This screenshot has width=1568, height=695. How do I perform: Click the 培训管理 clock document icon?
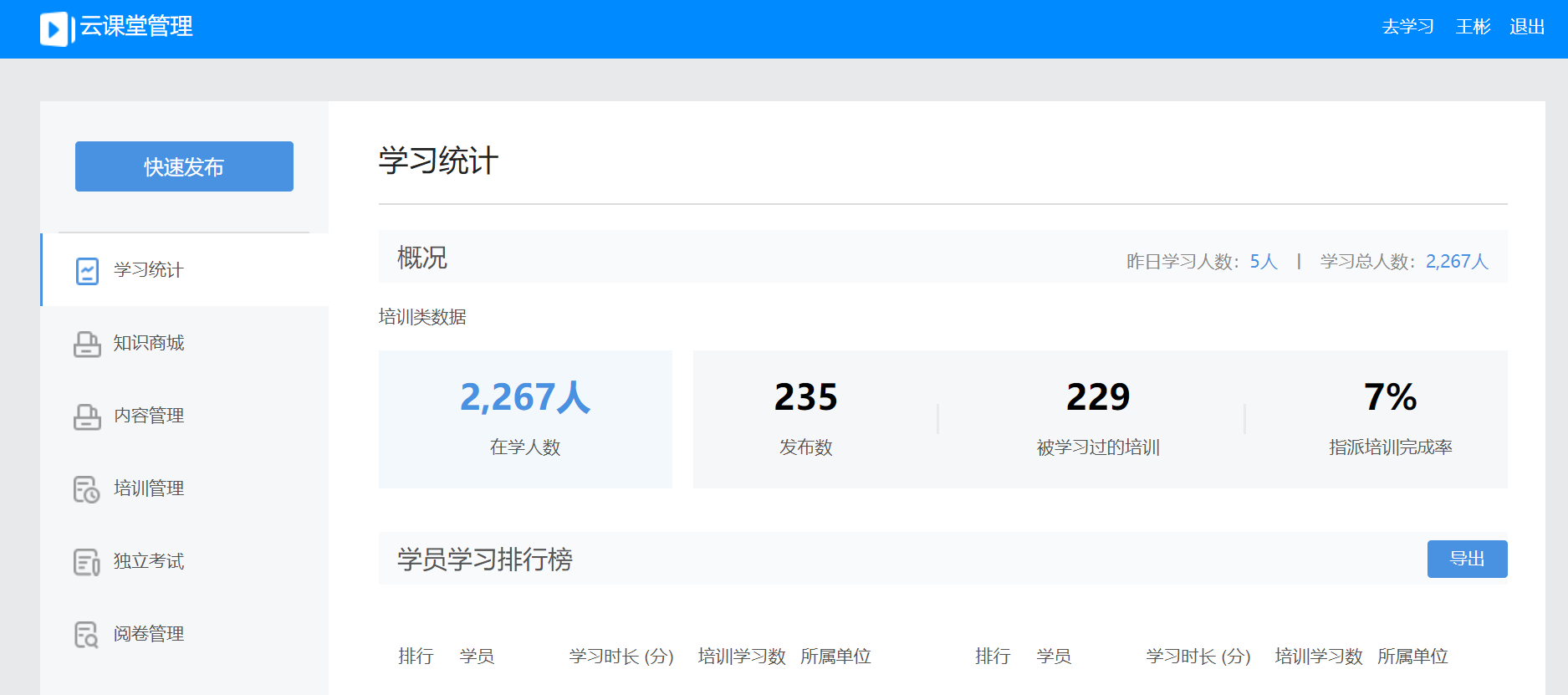87,489
